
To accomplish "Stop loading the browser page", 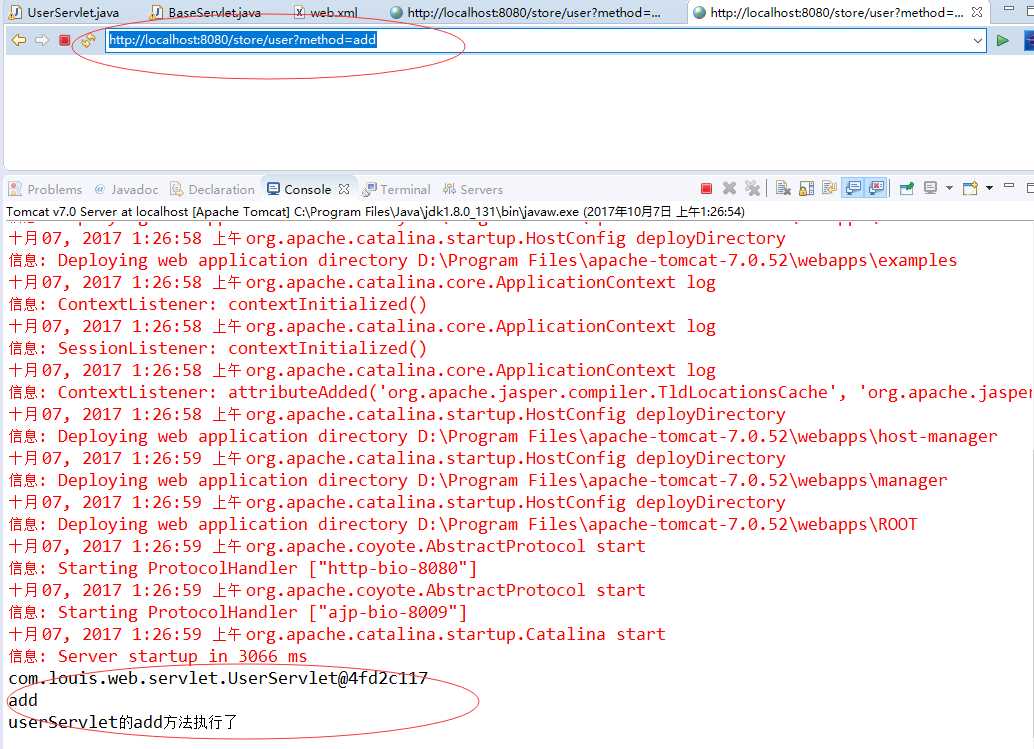I will (64, 40).
